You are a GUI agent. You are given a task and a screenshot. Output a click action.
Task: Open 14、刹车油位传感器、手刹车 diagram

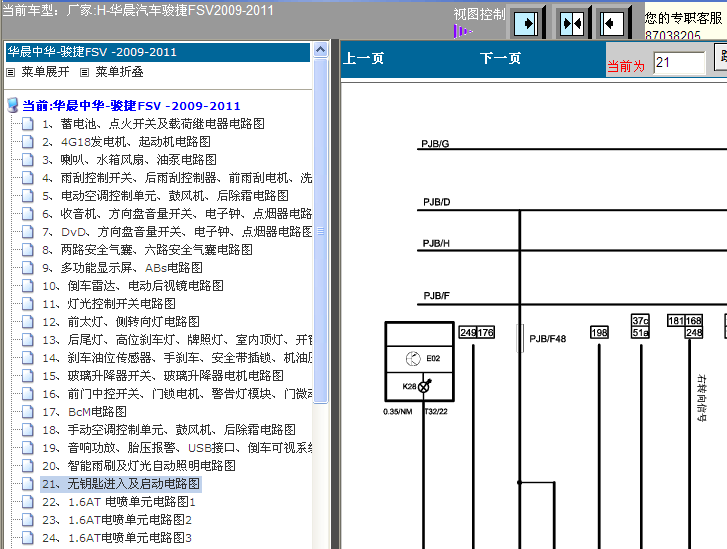click(x=177, y=358)
